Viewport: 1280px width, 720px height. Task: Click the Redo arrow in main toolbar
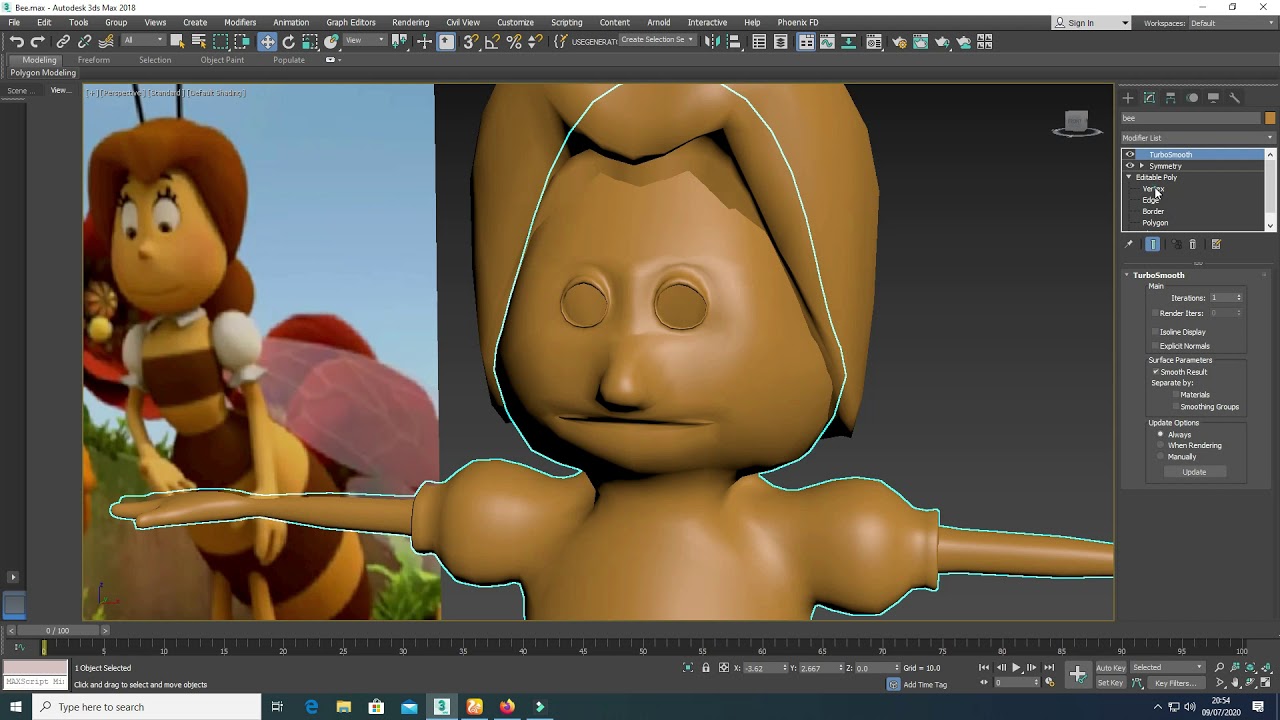[x=38, y=41]
